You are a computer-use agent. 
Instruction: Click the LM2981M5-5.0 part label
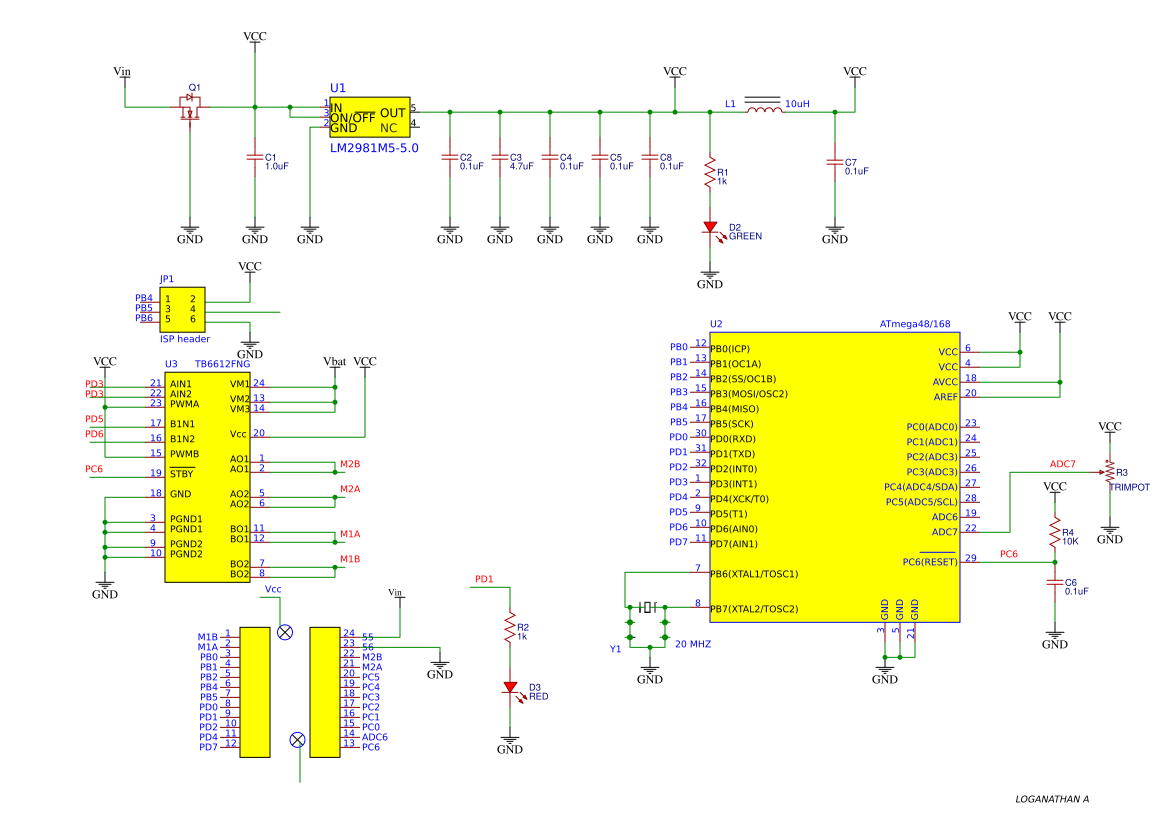[x=374, y=148]
